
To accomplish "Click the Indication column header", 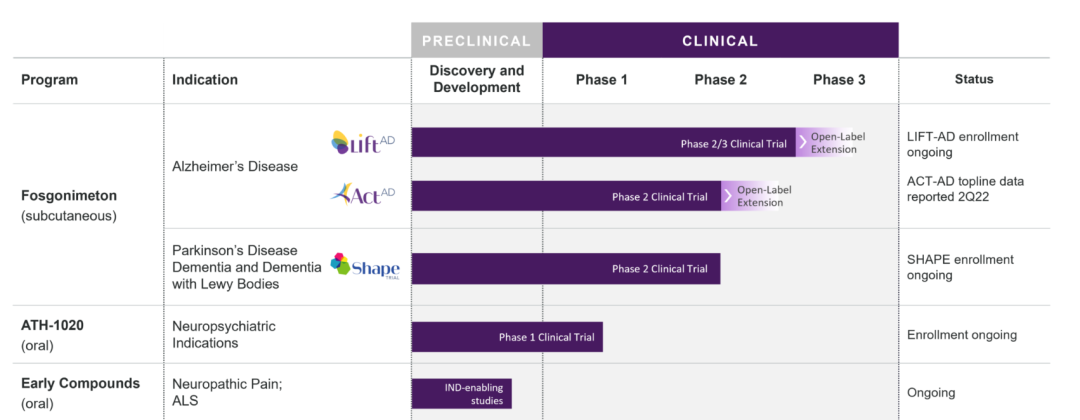I will (x=205, y=79).
